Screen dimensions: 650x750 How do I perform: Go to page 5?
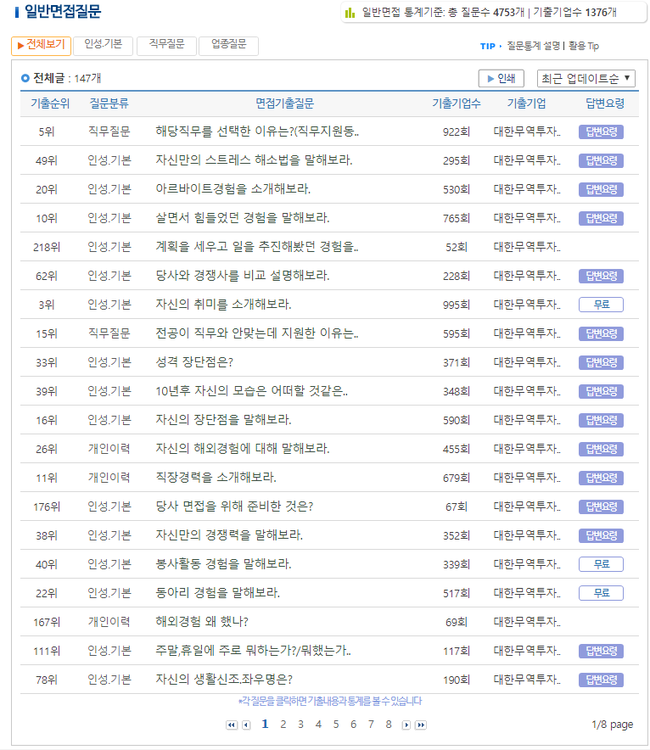click(x=336, y=725)
